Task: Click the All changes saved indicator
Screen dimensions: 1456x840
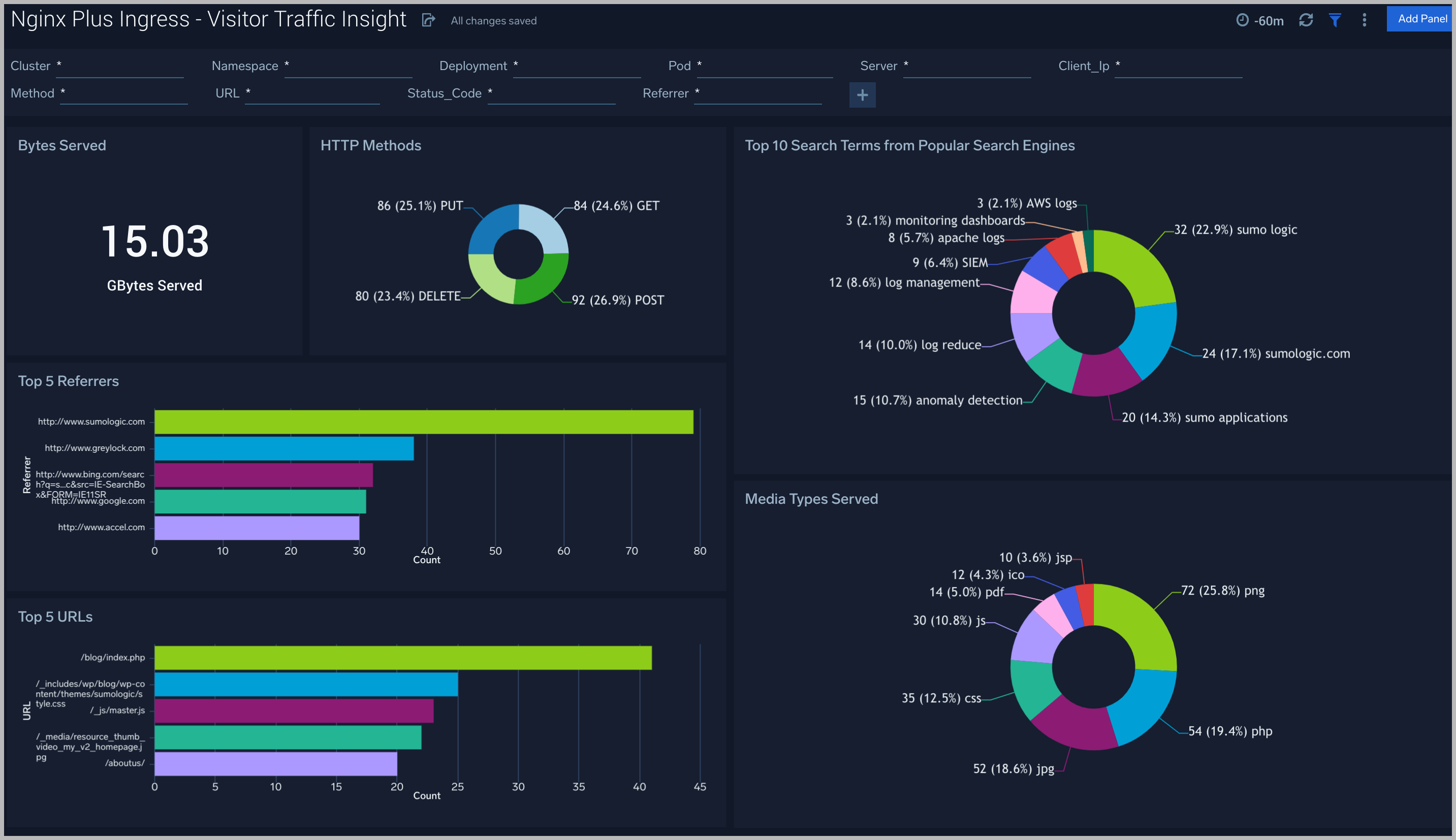Action: tap(493, 20)
